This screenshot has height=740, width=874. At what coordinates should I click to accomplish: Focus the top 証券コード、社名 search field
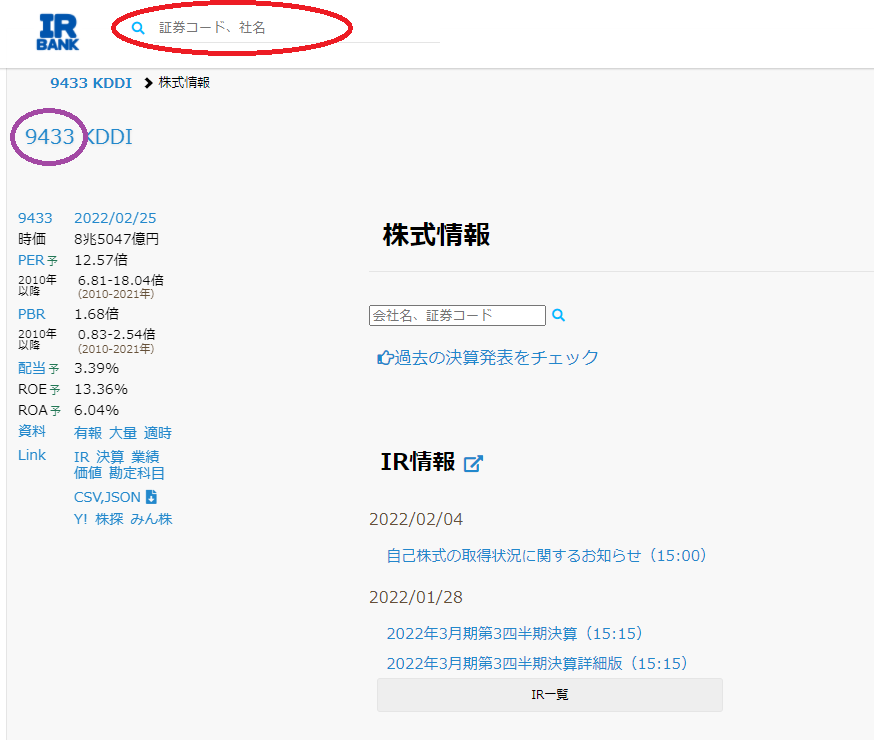(284, 28)
